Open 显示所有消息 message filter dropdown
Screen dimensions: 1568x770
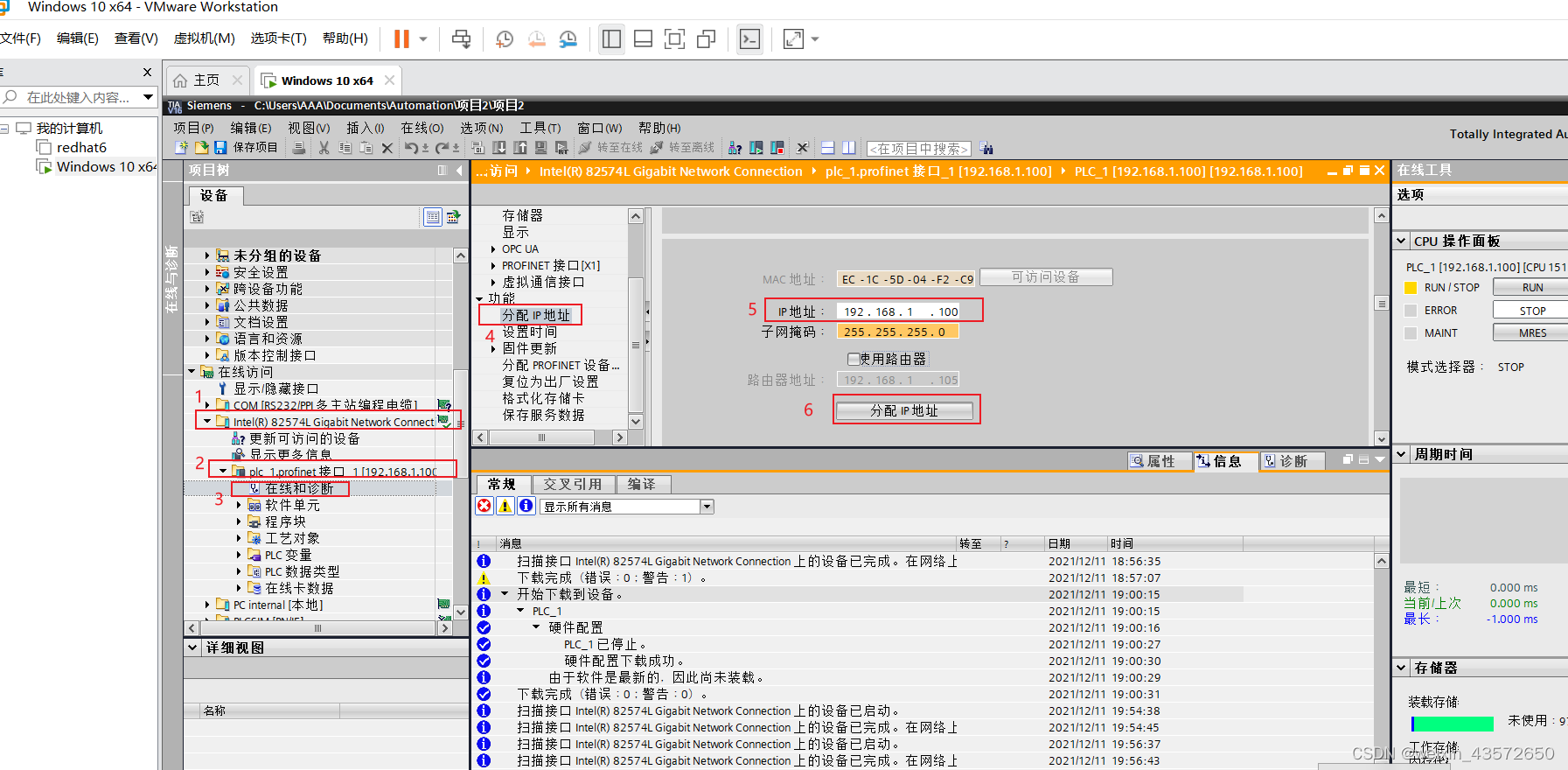pyautogui.click(x=707, y=507)
